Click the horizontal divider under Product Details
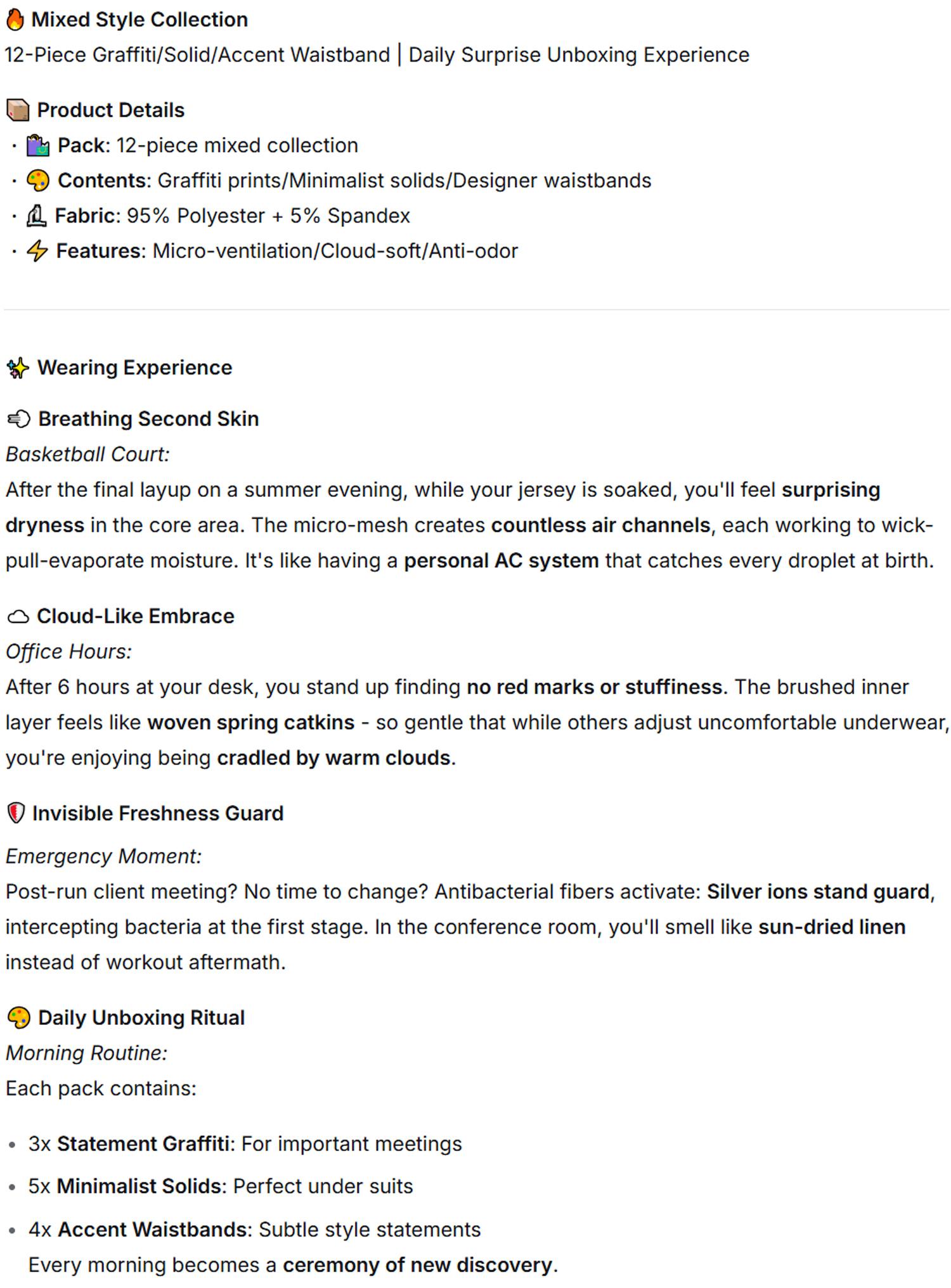951x1288 pixels. point(475,310)
